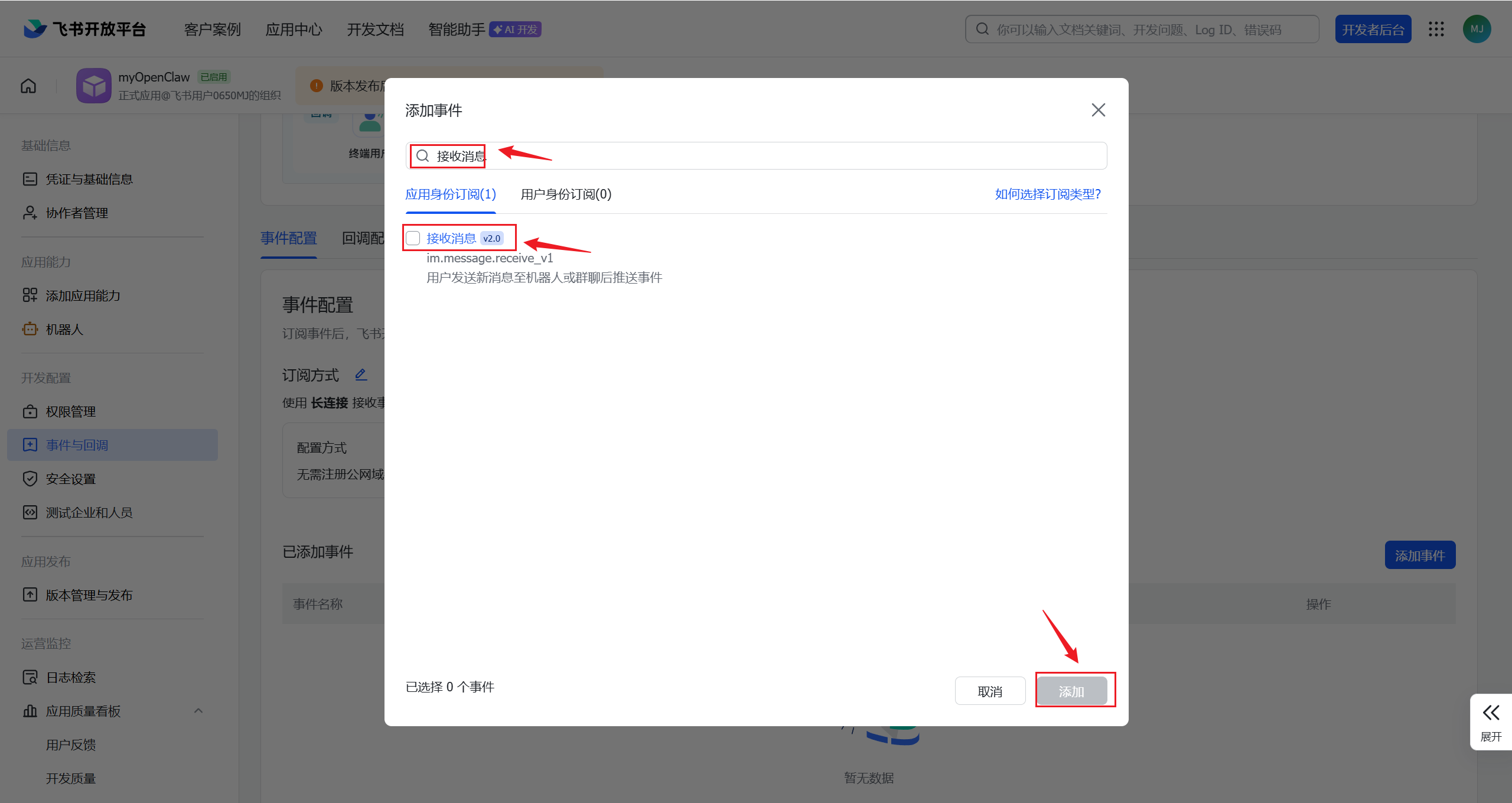Open 安全设置 in sidebar
Image resolution: width=1512 pixels, height=803 pixels.
tap(71, 479)
